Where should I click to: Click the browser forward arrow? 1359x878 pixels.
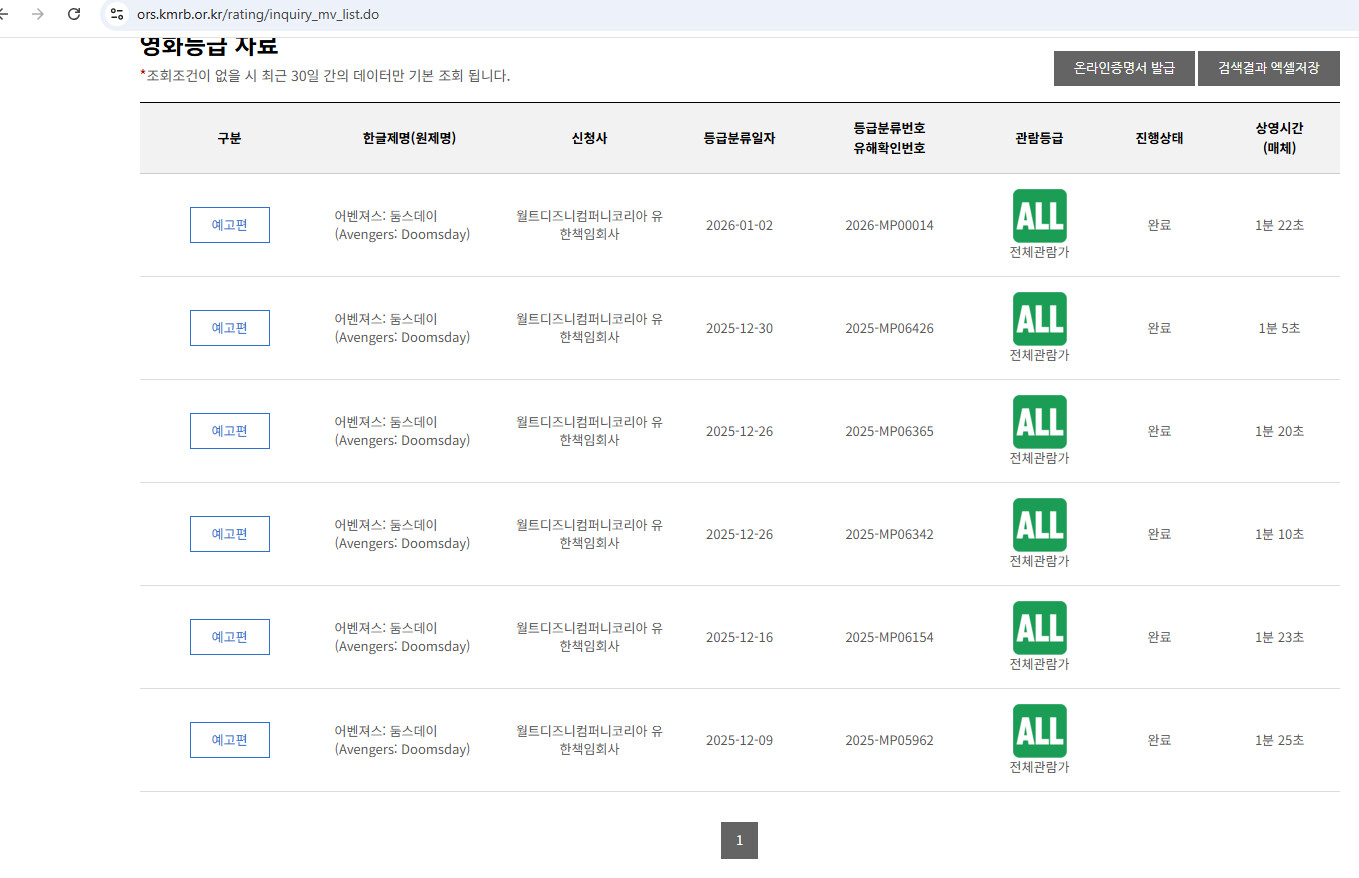point(38,14)
